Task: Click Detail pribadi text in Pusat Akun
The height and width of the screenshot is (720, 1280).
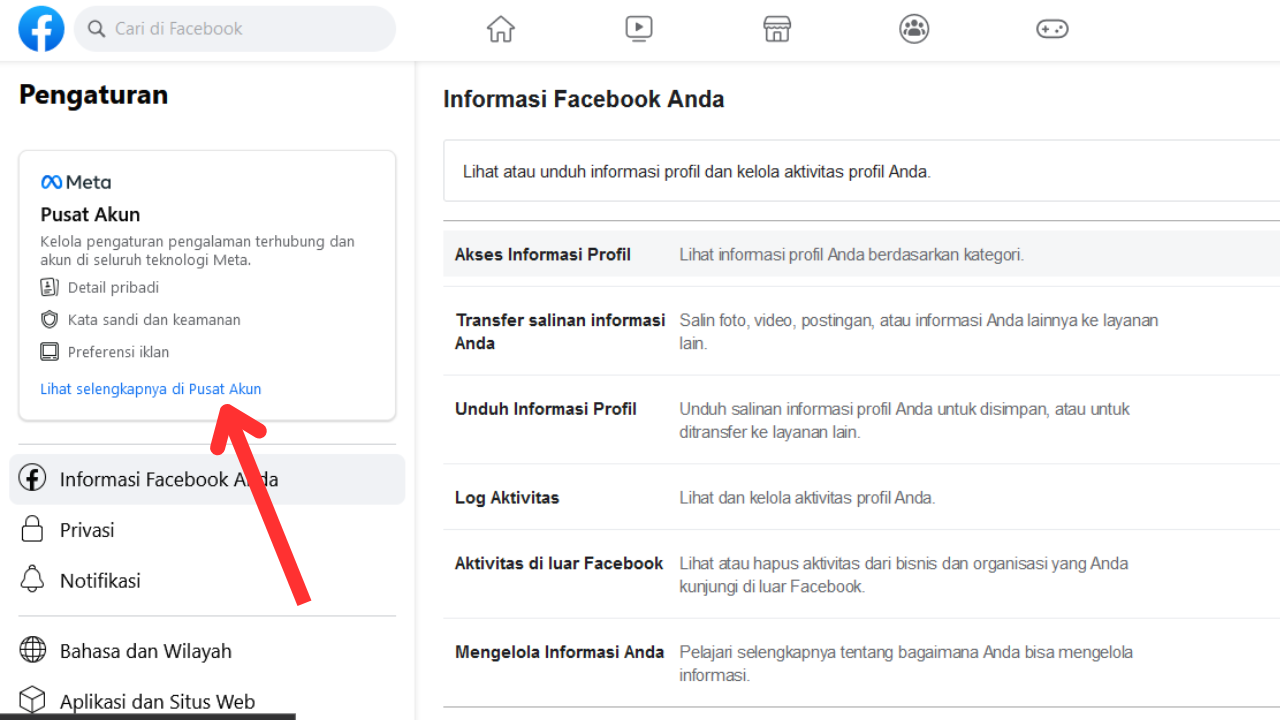Action: click(x=113, y=288)
